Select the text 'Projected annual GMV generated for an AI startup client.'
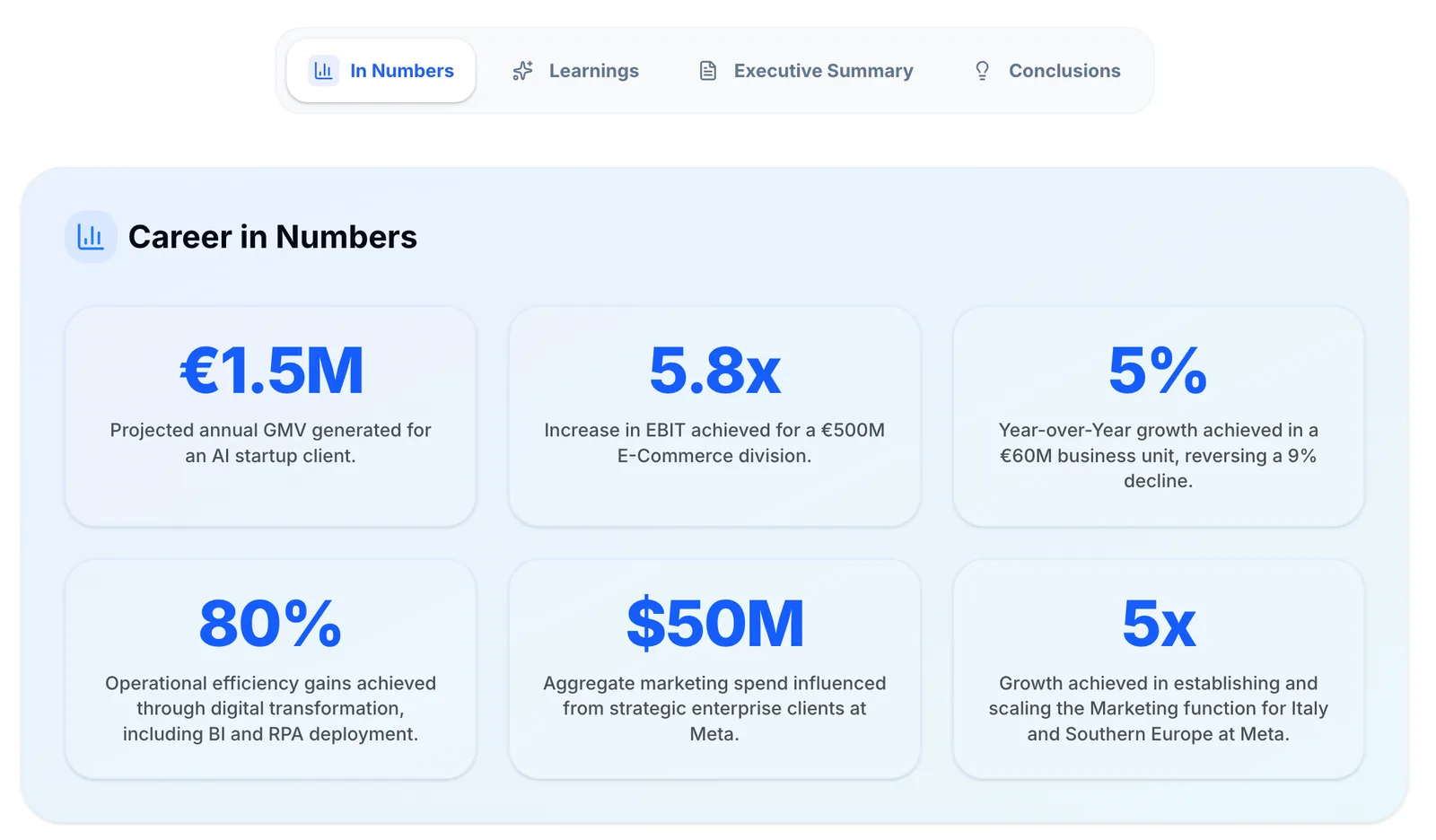1436x840 pixels. tap(271, 443)
